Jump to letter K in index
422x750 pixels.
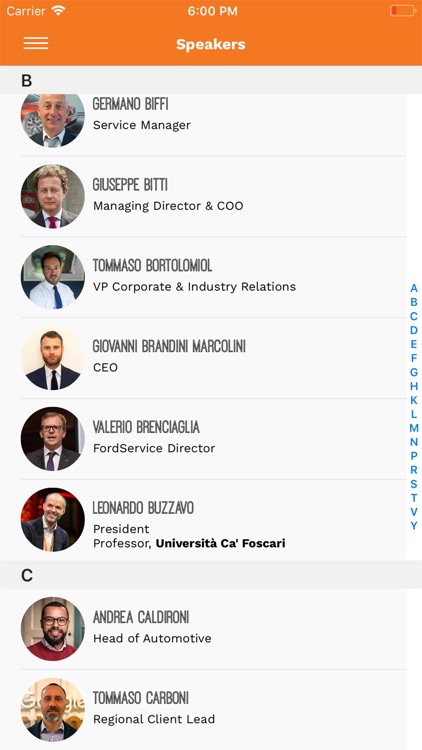click(414, 400)
